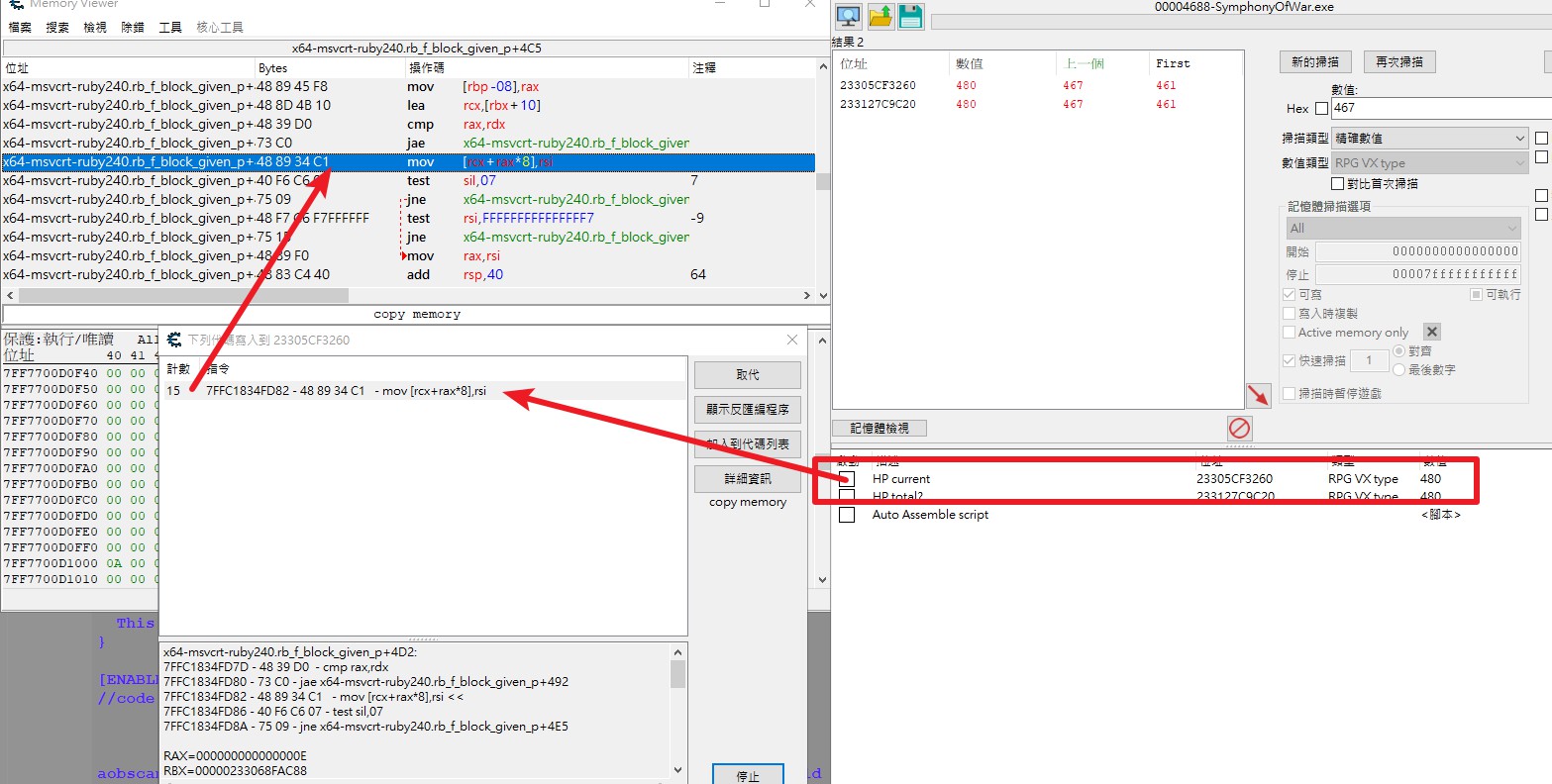Screen dimensions: 1552x784
Task: Click the red arrow add-to-address-list icon
Action: (x=1258, y=396)
